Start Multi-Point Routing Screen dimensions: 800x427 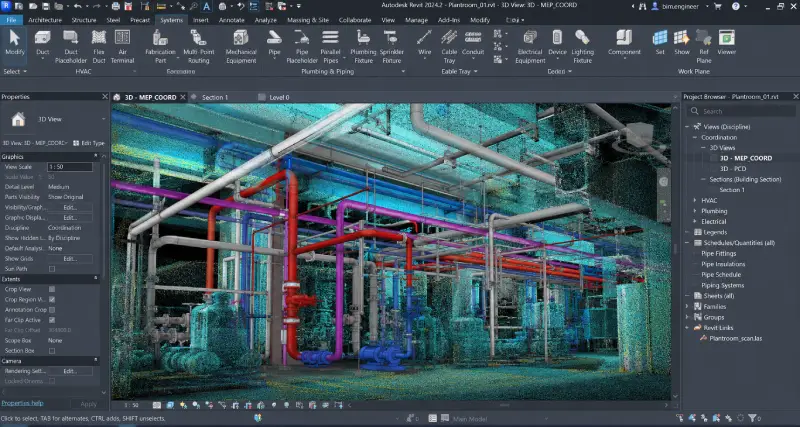point(198,46)
